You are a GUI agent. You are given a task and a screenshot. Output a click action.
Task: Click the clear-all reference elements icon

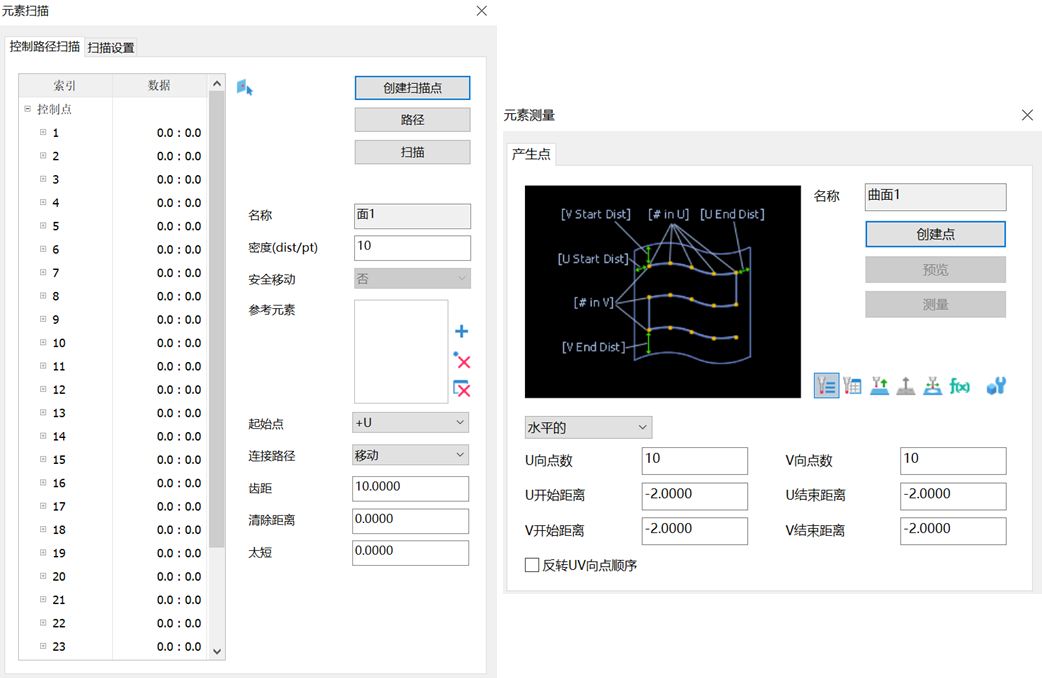coord(461,389)
